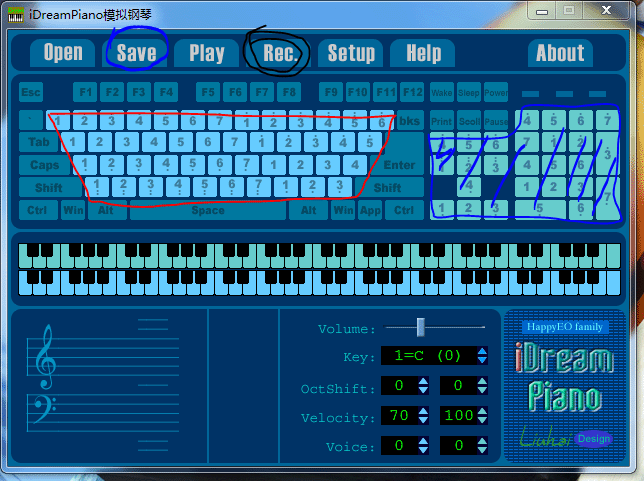Click the F12 virtual key
Screen dimensions: 644x481
[412, 92]
